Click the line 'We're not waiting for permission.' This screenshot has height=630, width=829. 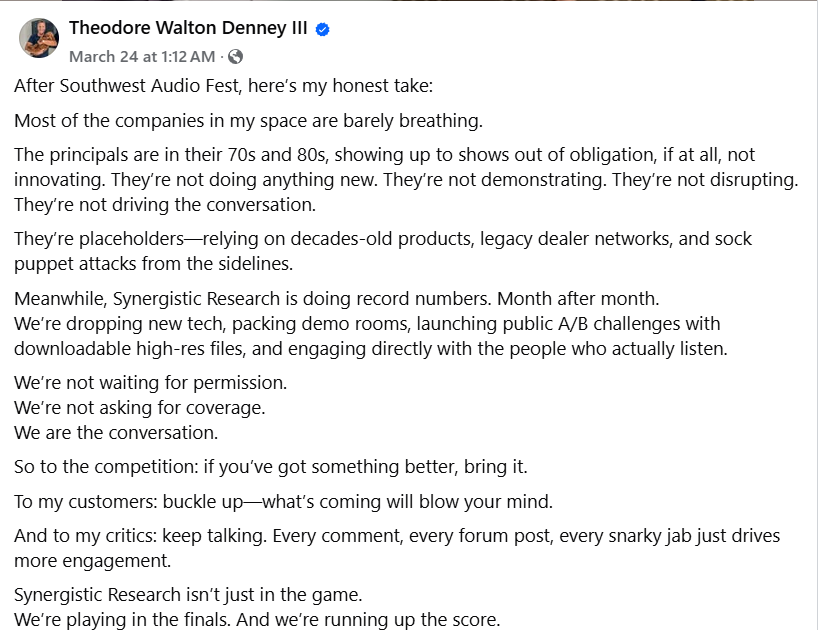pos(151,383)
